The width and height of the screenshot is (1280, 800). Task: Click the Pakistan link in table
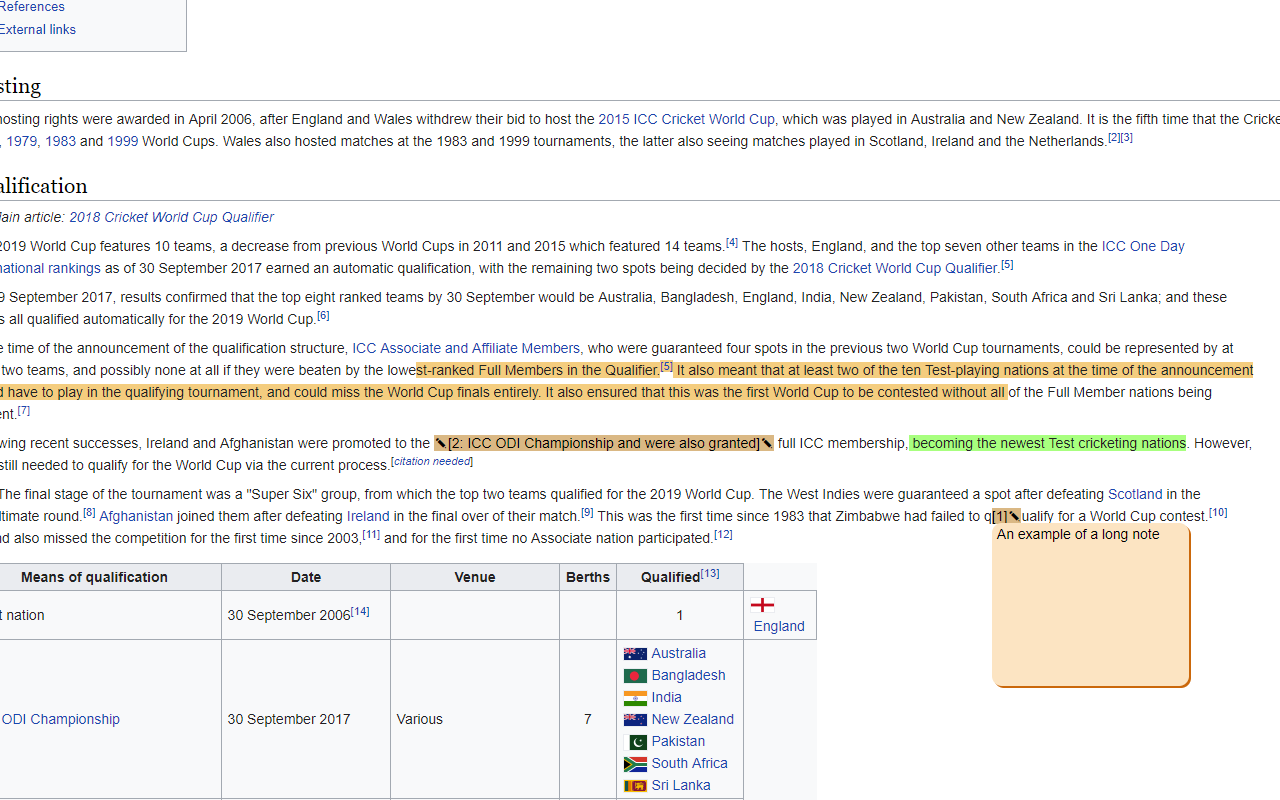tap(678, 741)
